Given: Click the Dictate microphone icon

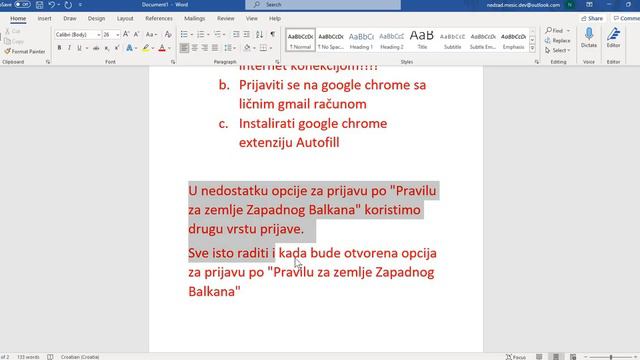Looking at the screenshot, I should pyautogui.click(x=589, y=38).
